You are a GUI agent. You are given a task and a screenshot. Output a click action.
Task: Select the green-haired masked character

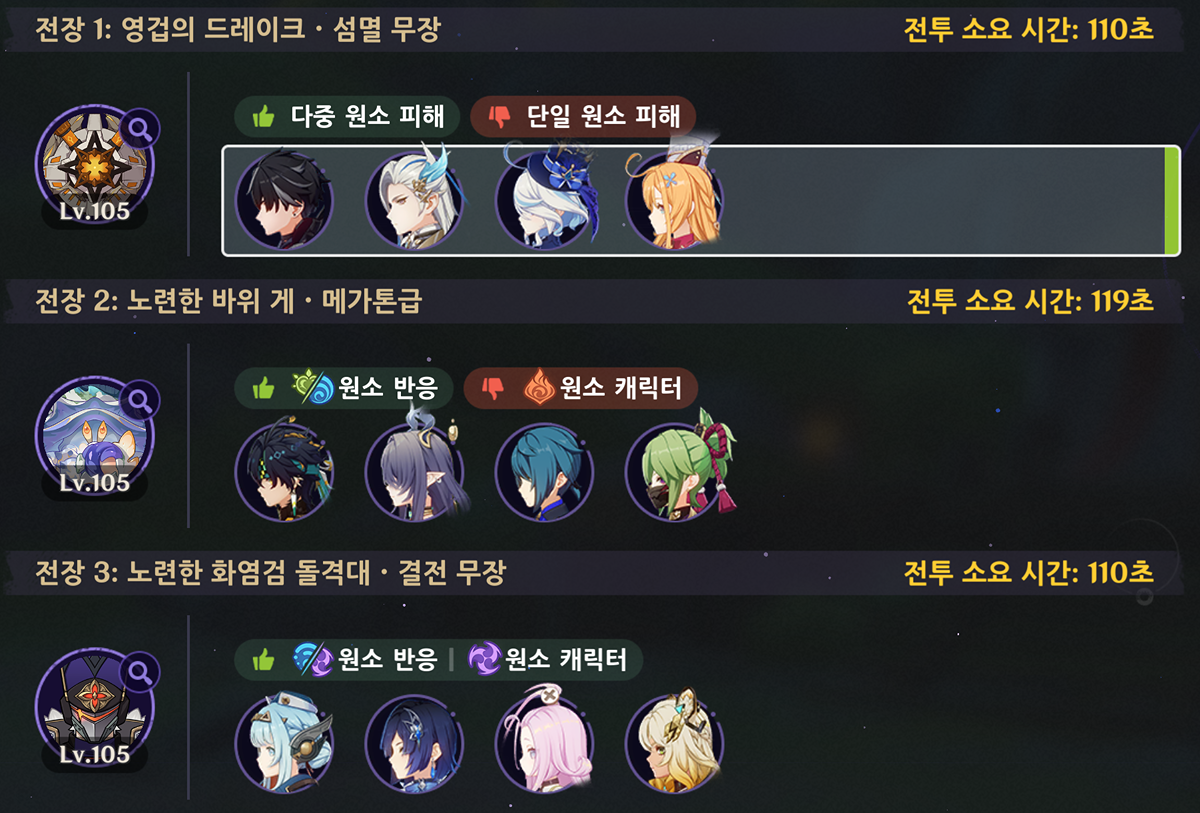pos(678,467)
